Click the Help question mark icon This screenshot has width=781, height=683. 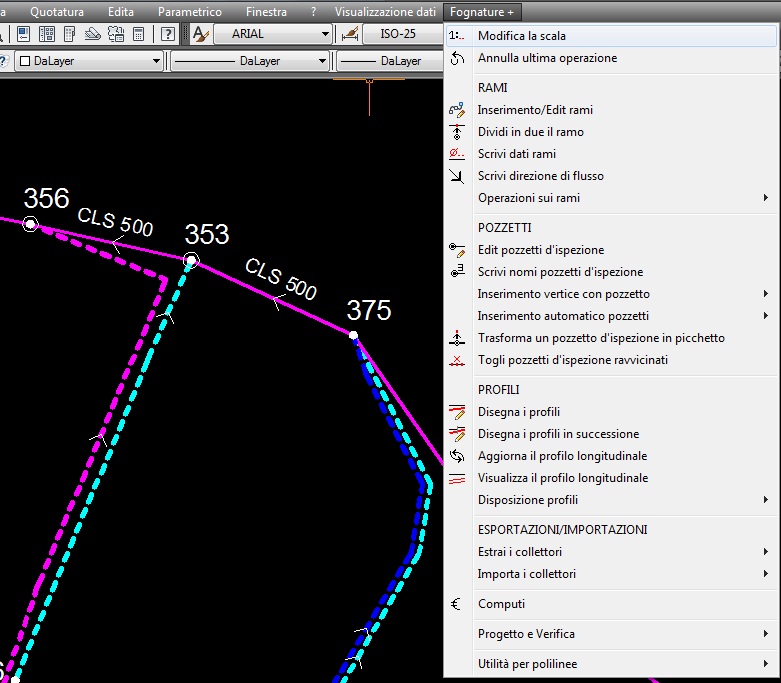(168, 34)
